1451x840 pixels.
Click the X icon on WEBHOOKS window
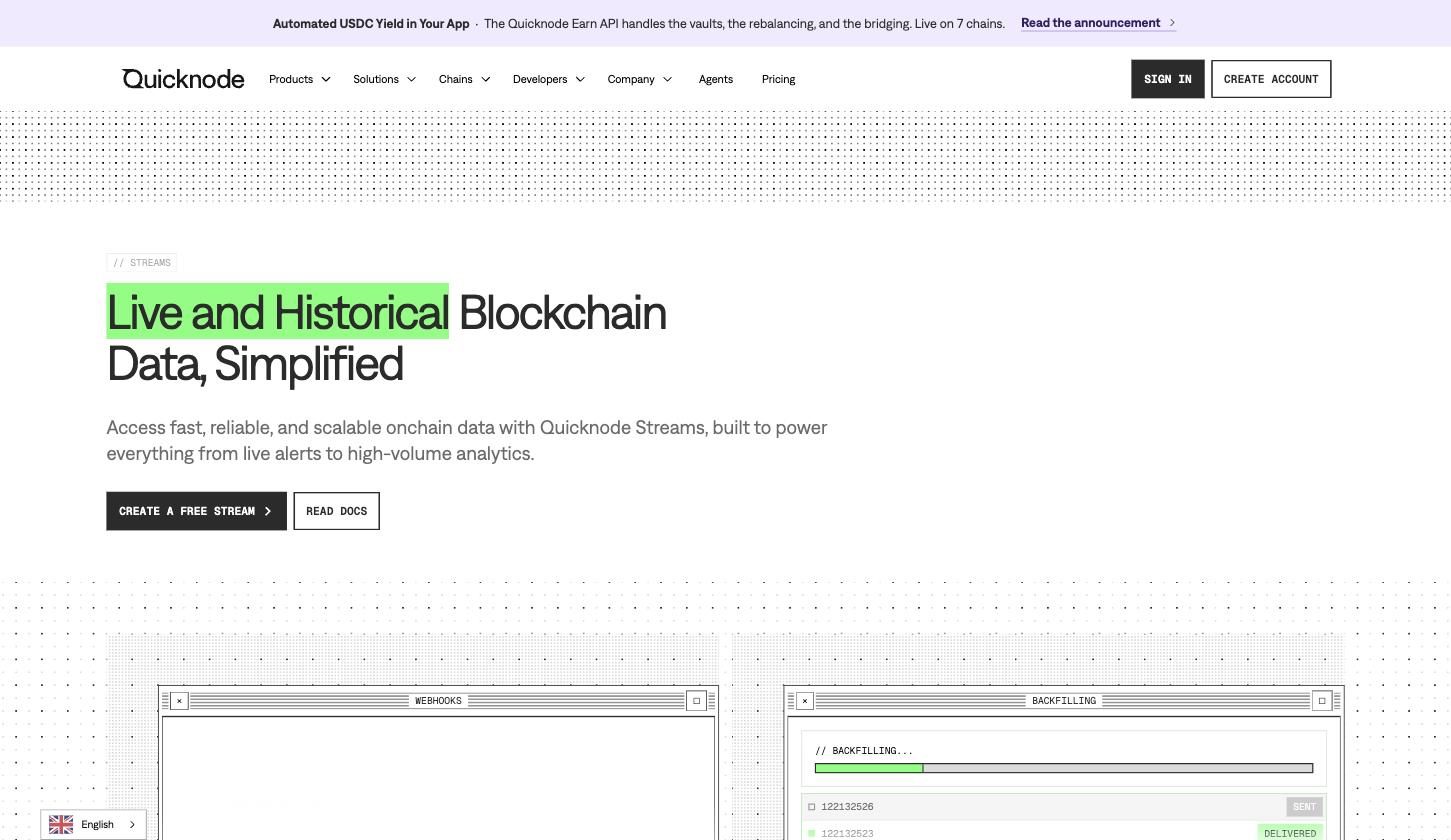(x=179, y=701)
